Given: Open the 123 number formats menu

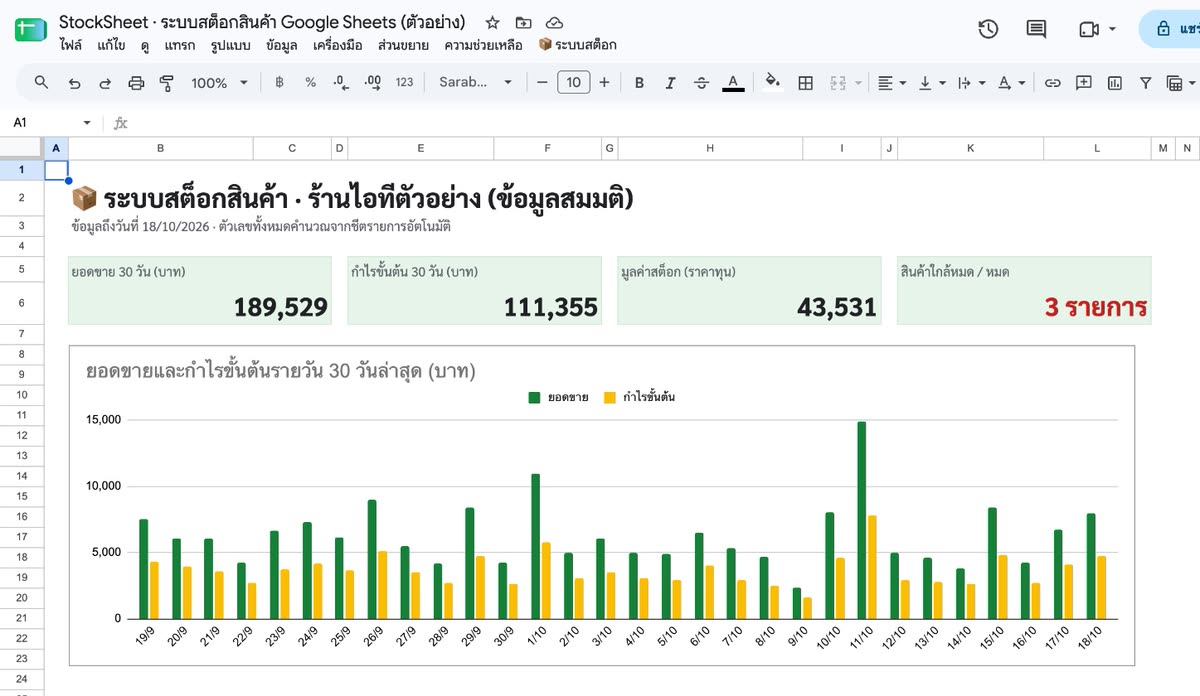Looking at the screenshot, I should 404,83.
